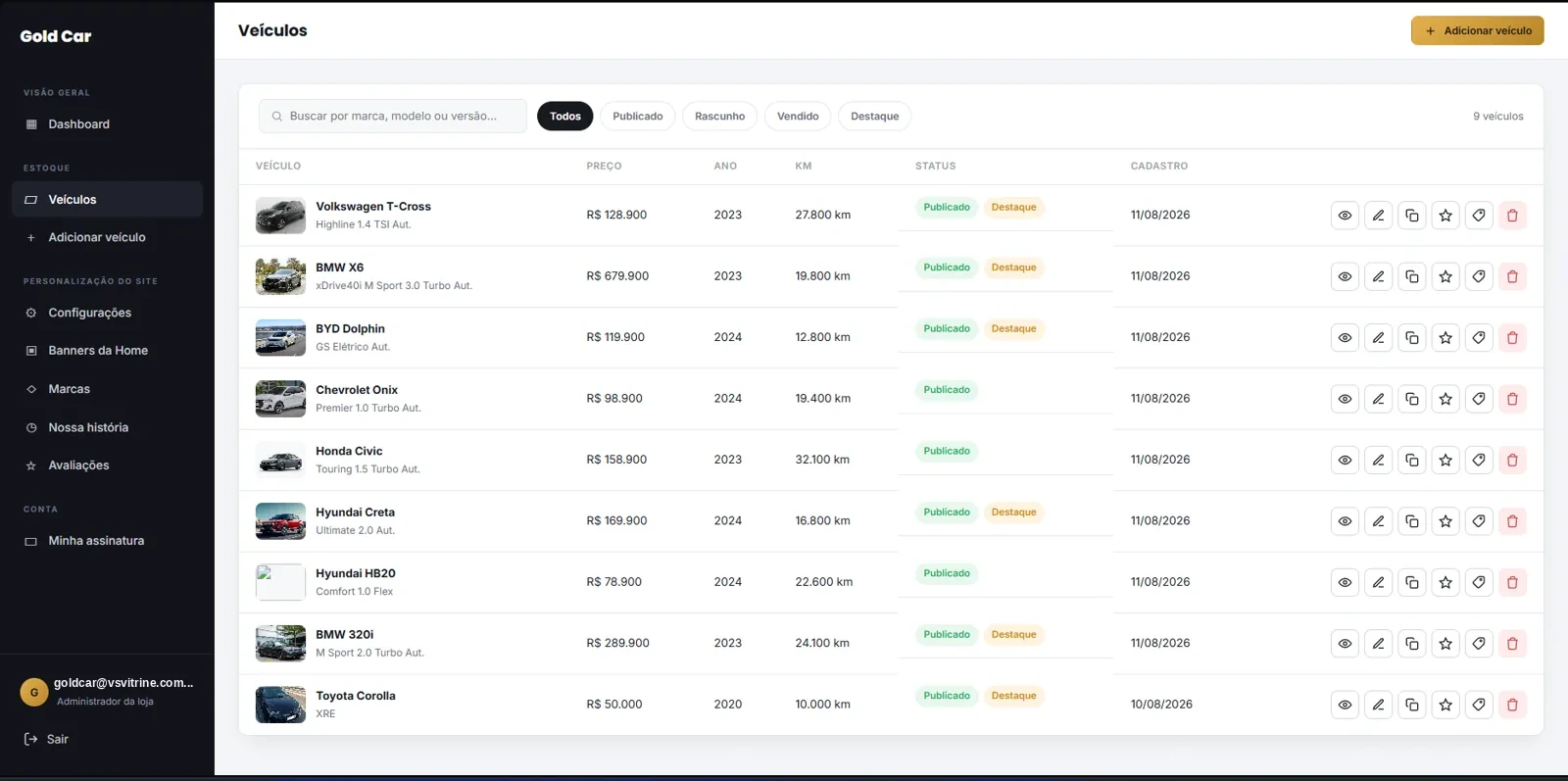The height and width of the screenshot is (781, 1568).
Task: Toggle the star on the Toyota Corolla row
Action: tap(1445, 705)
